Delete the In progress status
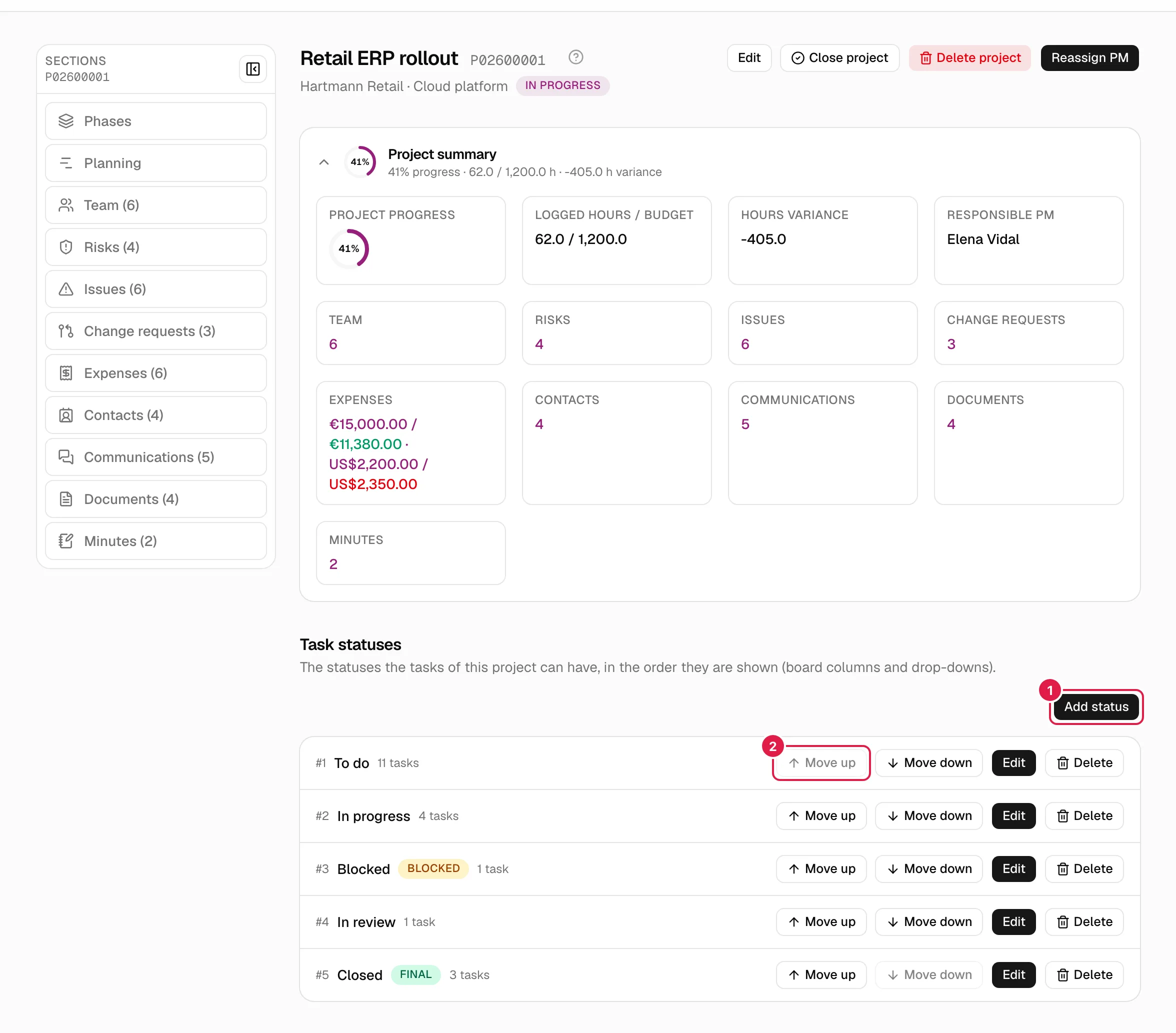 (1084, 816)
